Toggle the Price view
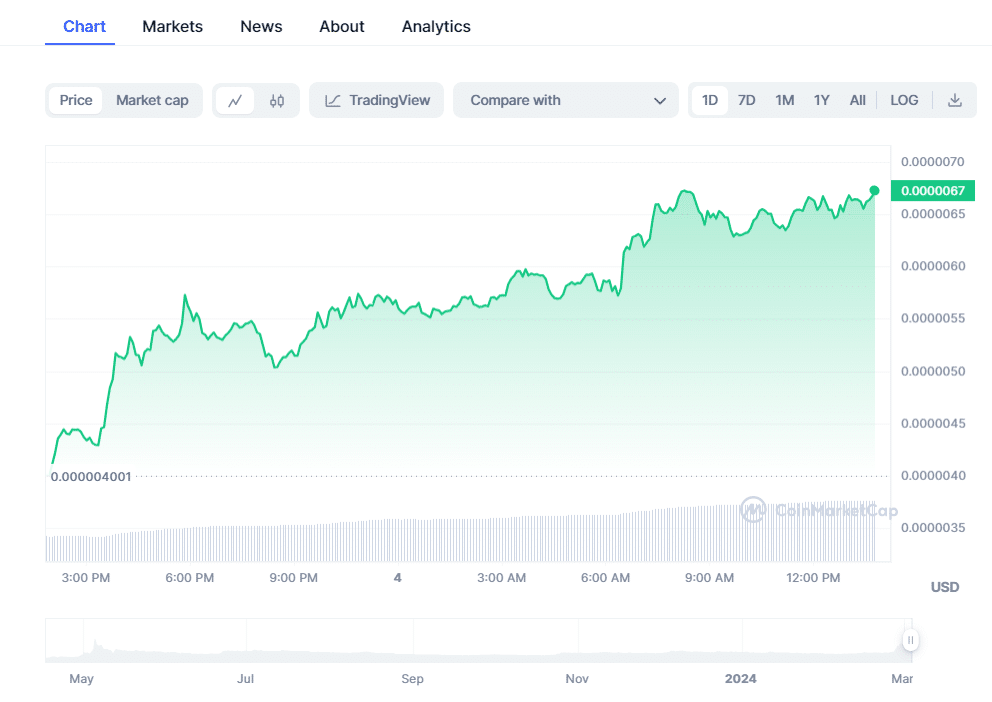992x702 pixels. click(75, 100)
